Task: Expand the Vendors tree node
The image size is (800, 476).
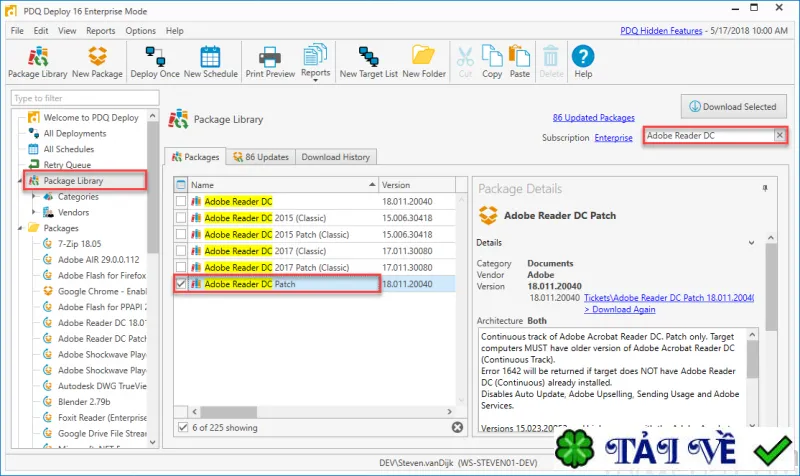Action: tap(34, 212)
